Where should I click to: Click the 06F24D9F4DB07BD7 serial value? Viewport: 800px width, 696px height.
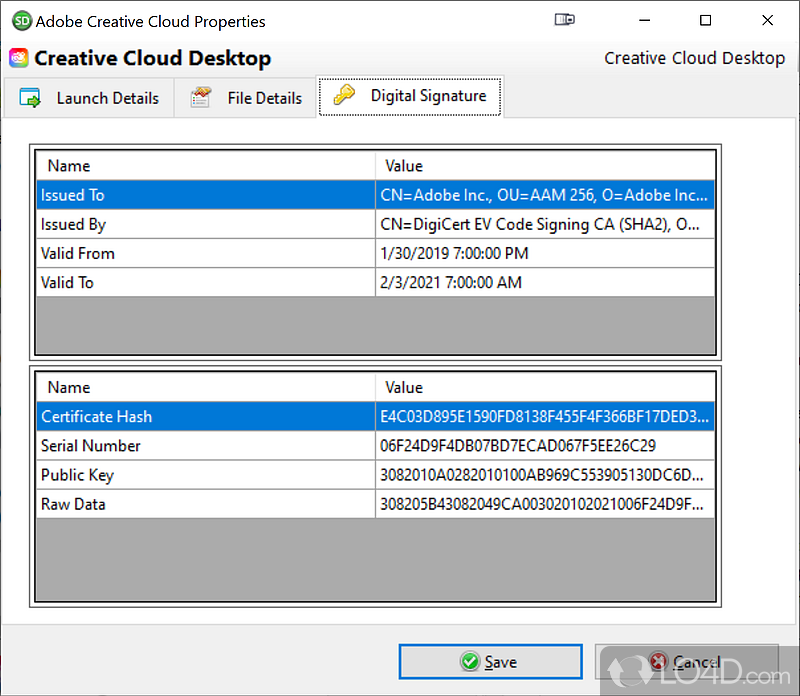(x=545, y=445)
